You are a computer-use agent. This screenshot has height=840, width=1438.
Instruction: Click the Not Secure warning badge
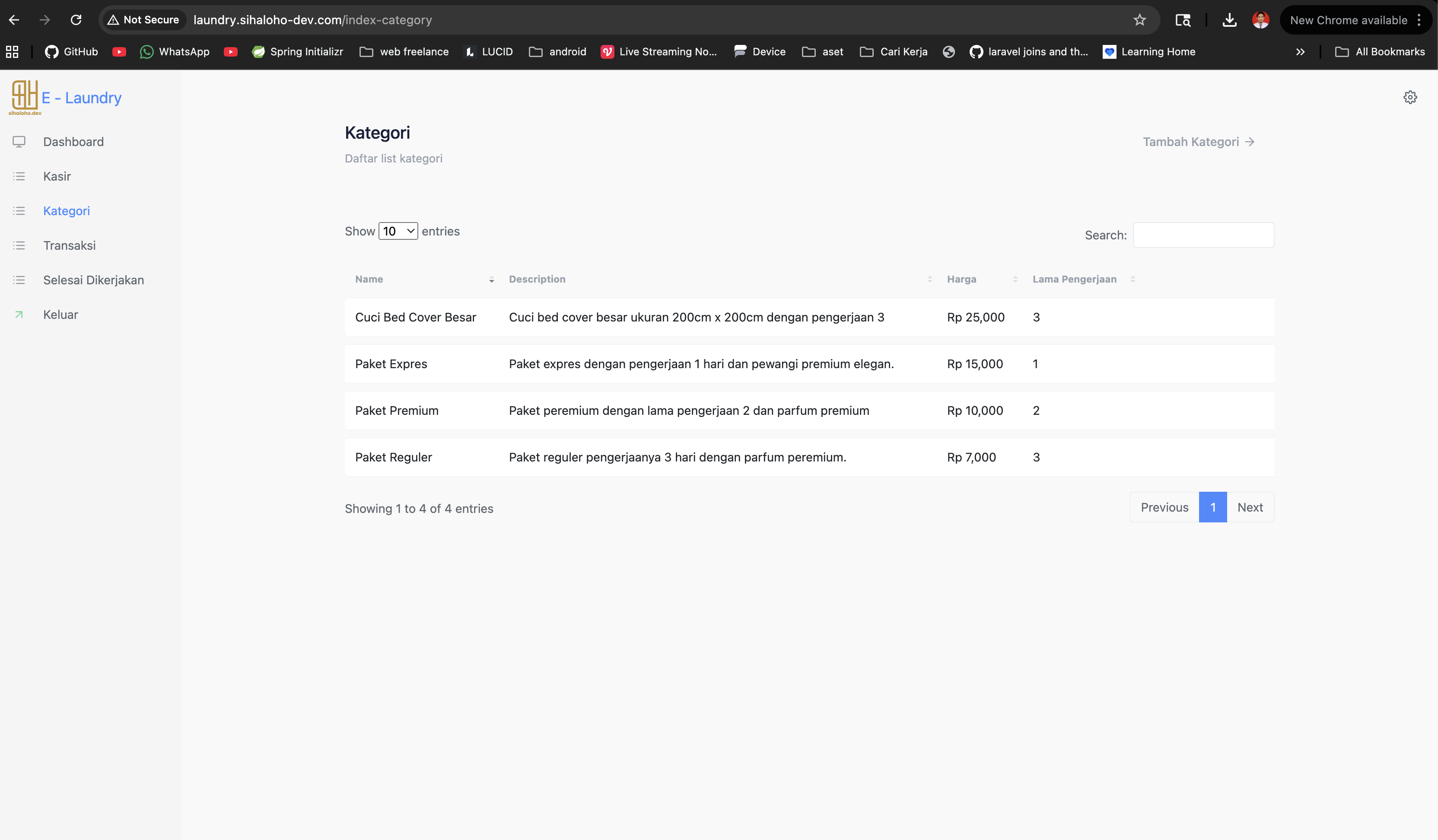point(143,20)
